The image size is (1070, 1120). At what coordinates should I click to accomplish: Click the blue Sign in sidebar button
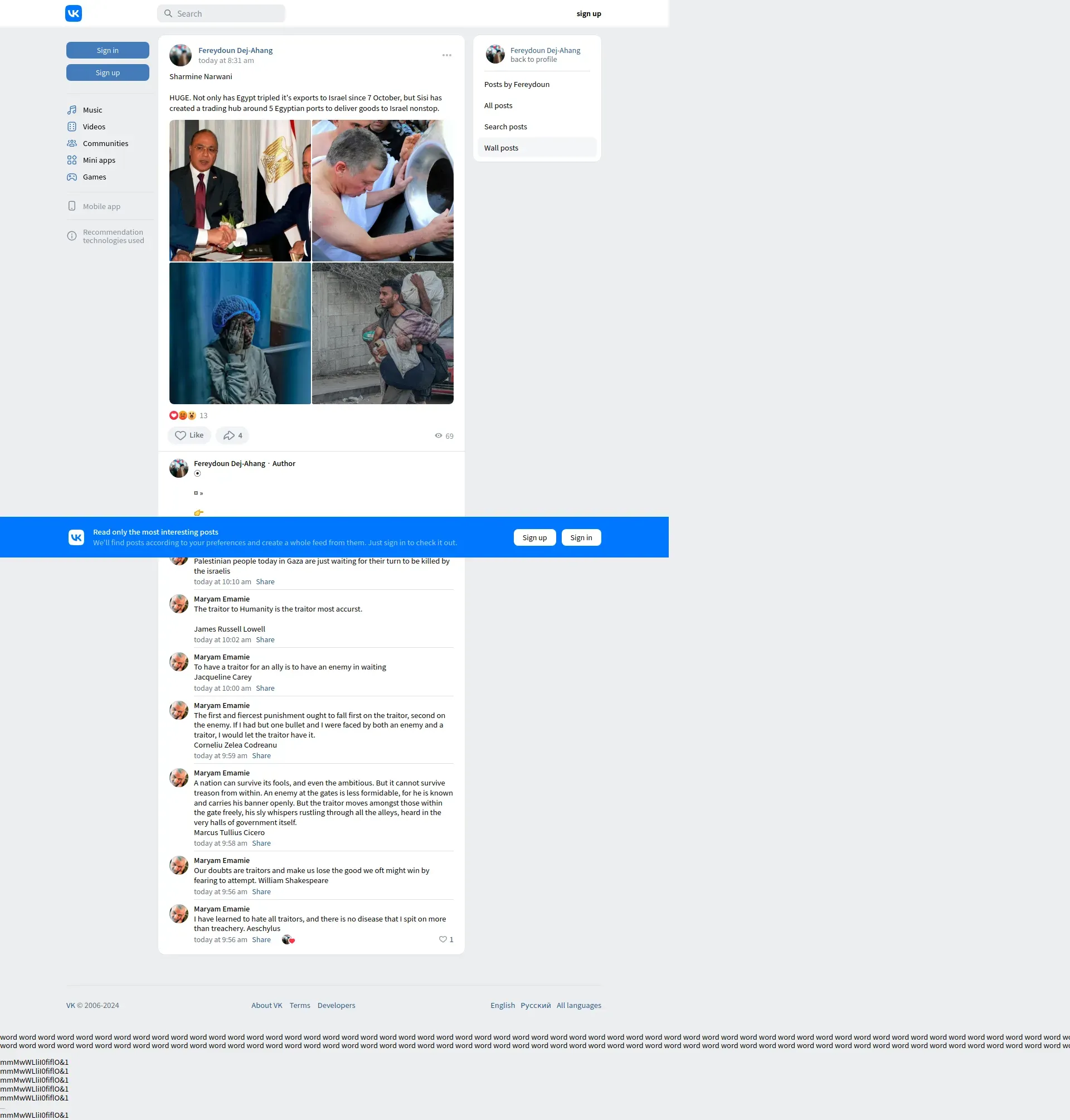click(x=108, y=50)
